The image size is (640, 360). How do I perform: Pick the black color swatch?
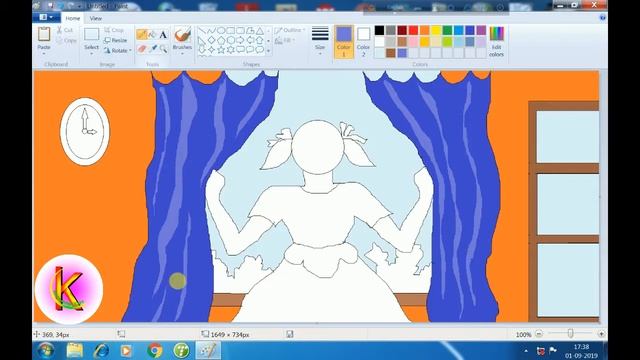[379, 30]
